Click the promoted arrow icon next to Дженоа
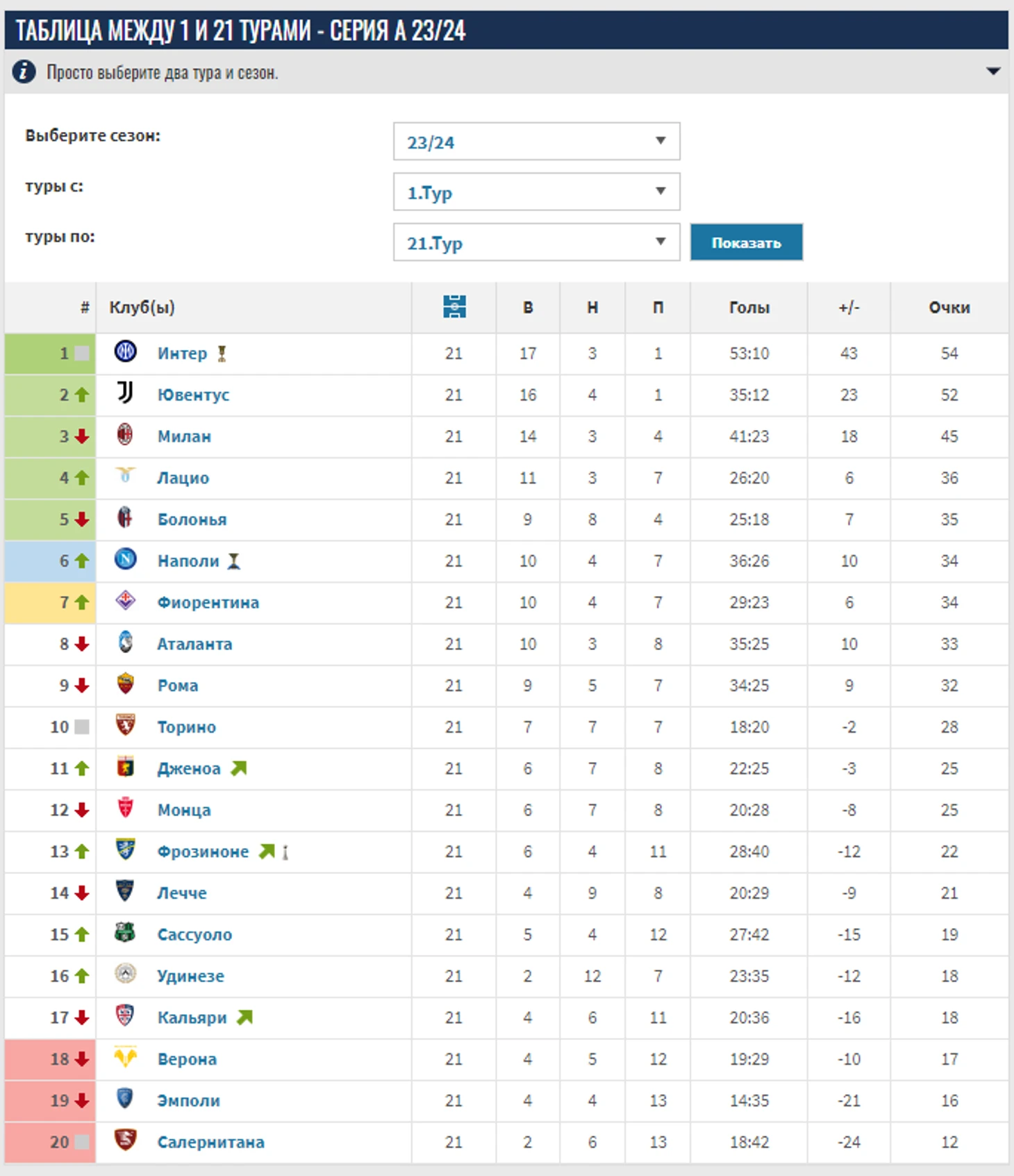The height and width of the screenshot is (1176, 1014). pos(239,768)
